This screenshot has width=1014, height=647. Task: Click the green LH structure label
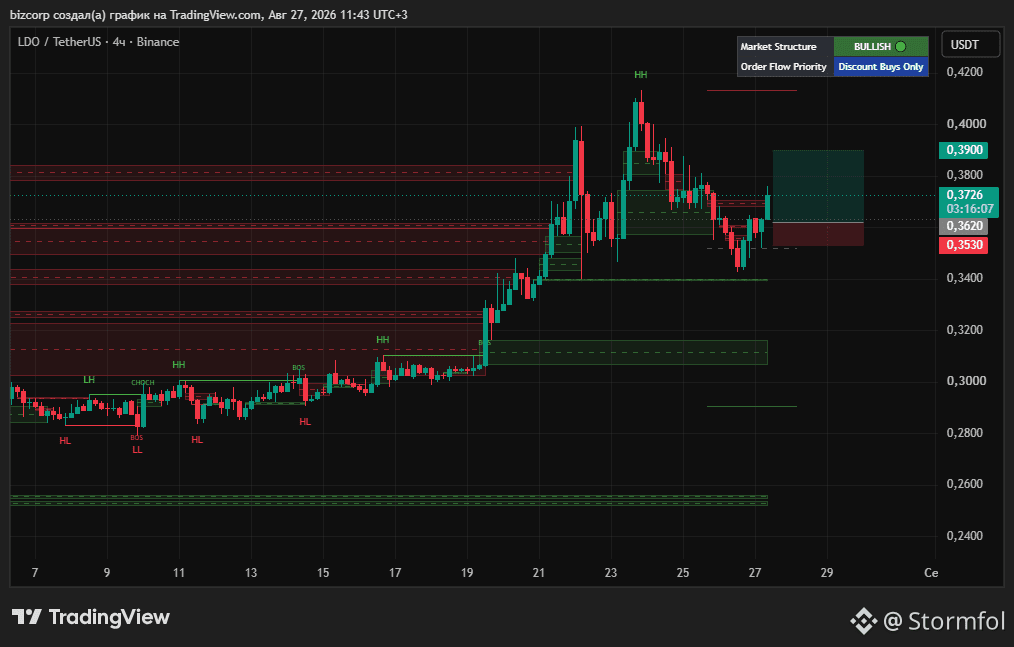(x=89, y=380)
